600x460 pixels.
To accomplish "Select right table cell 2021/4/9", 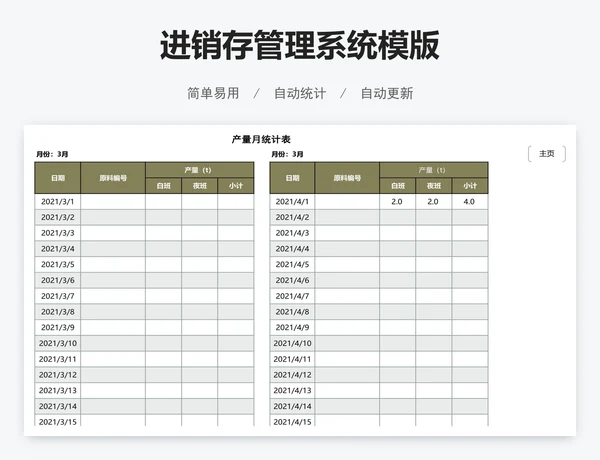I will 292,328.
